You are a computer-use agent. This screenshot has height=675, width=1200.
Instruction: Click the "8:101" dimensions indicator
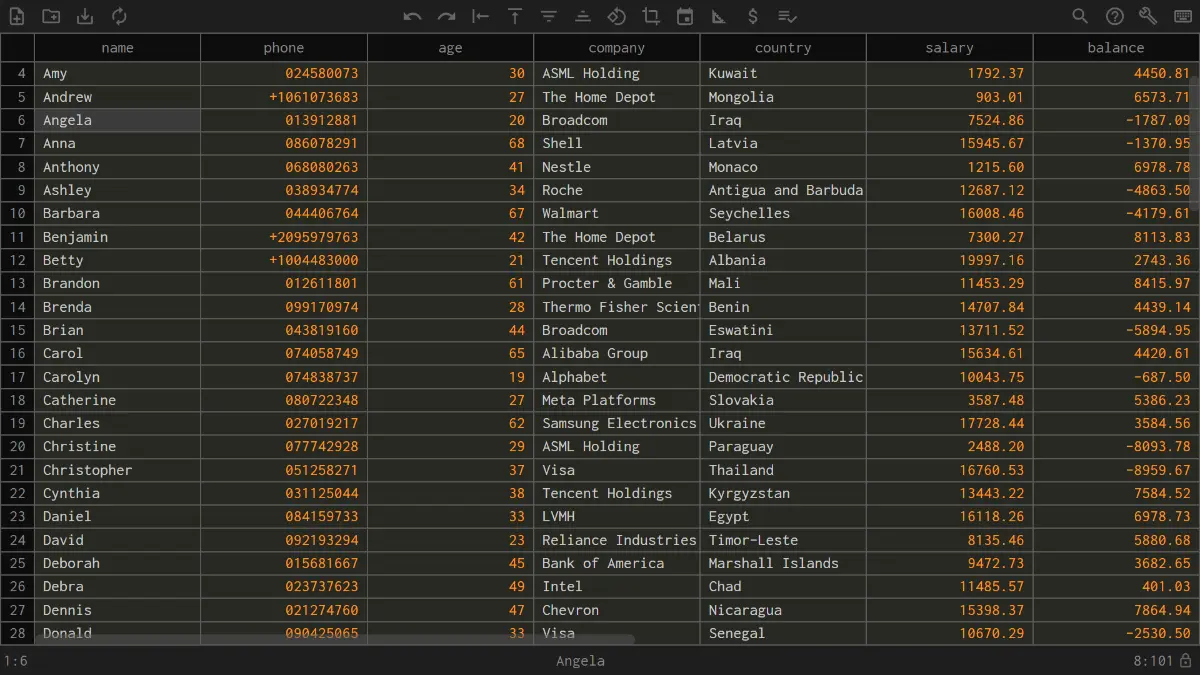[1153, 661]
